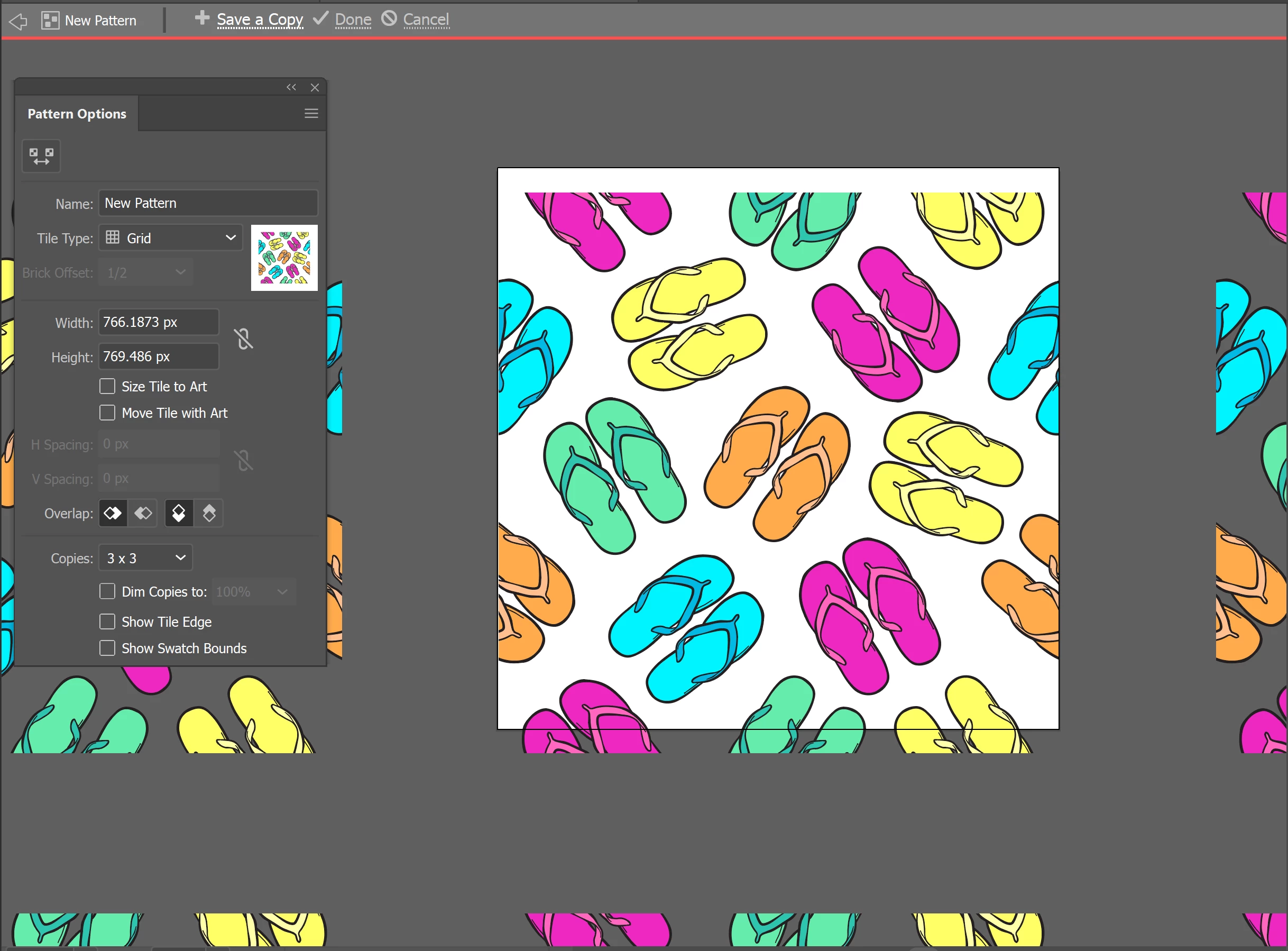Enable Size Tile to Art checkbox
1288x951 pixels.
click(107, 386)
